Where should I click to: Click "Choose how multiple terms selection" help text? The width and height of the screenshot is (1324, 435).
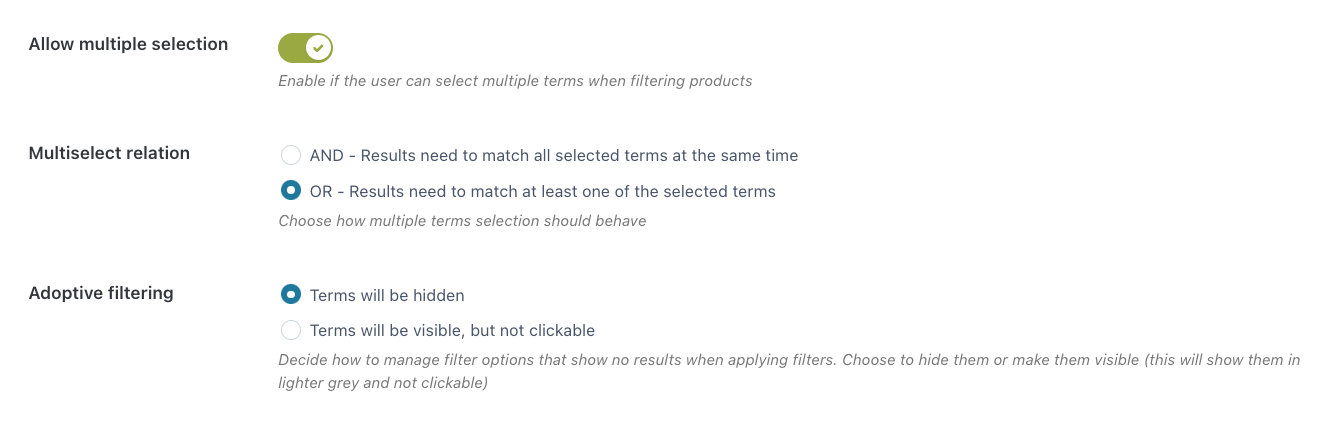coord(462,220)
